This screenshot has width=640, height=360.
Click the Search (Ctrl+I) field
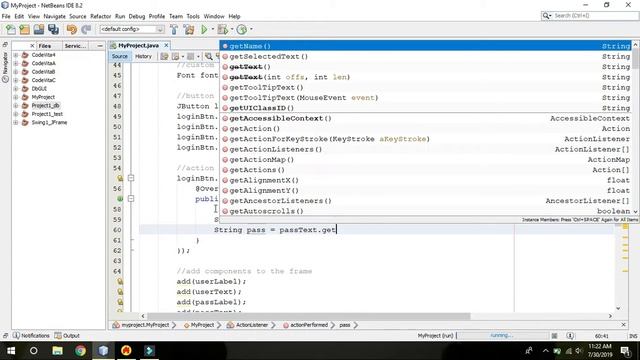point(595,16)
